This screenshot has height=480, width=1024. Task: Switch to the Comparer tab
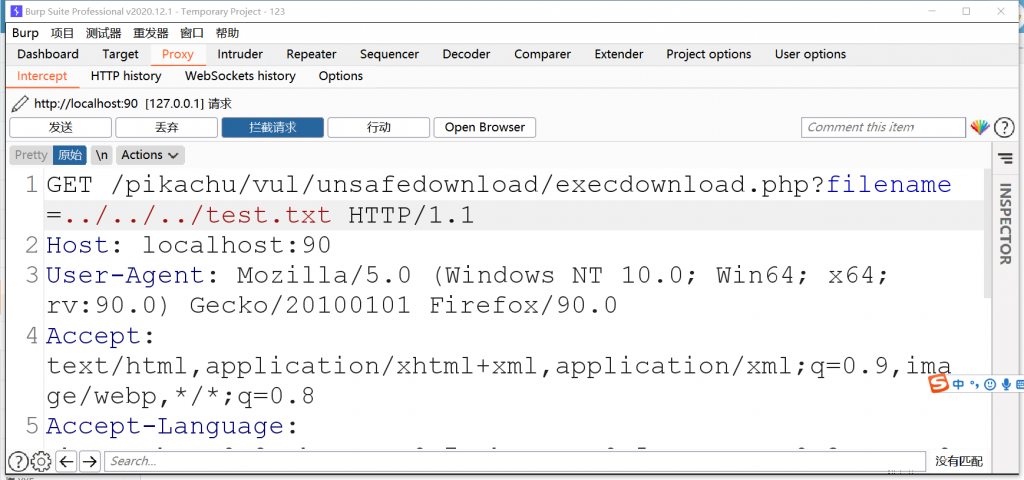click(x=543, y=54)
